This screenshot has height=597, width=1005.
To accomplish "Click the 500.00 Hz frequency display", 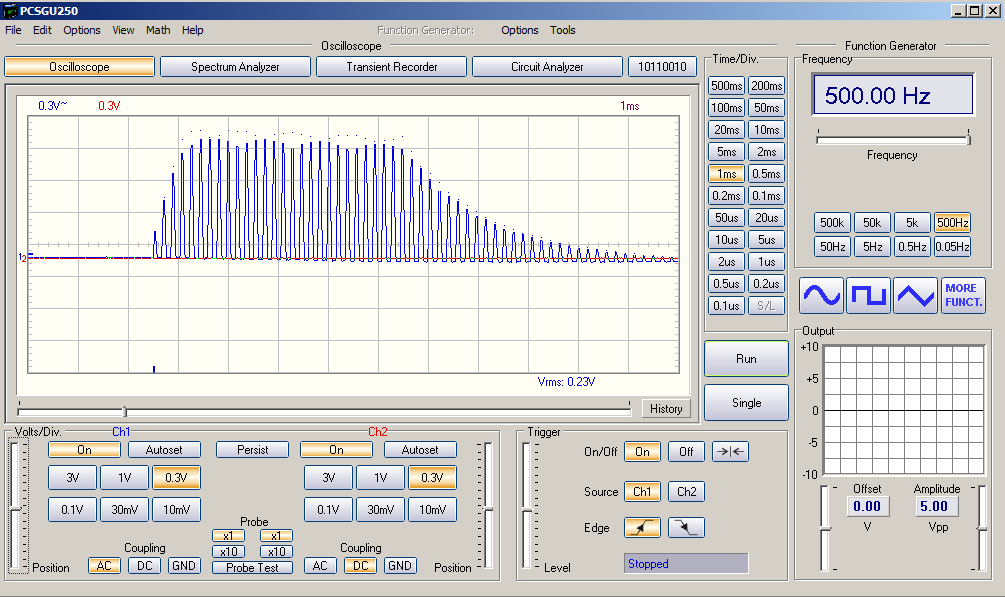I will pos(893,95).
